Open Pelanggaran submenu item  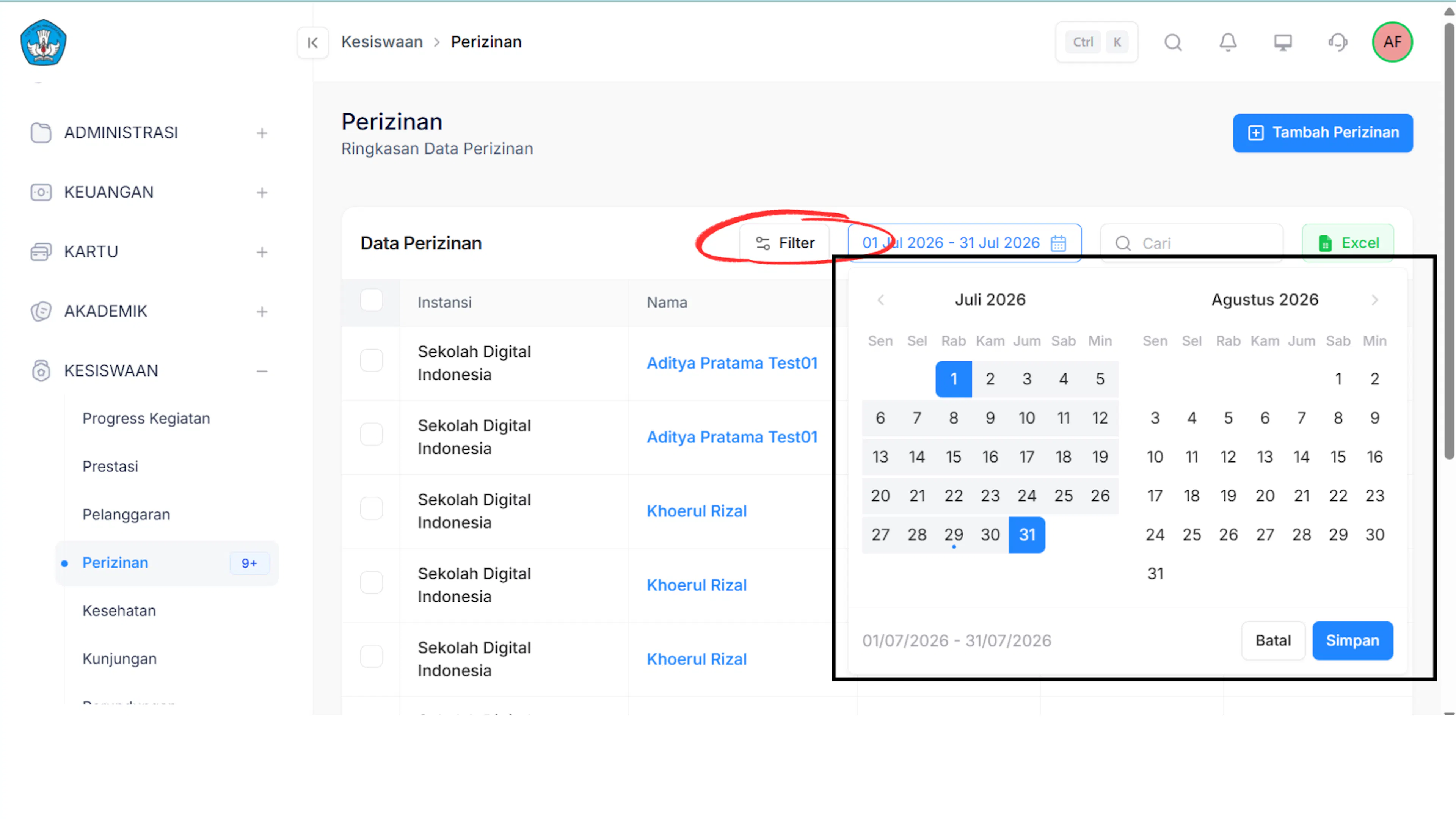[x=126, y=515]
